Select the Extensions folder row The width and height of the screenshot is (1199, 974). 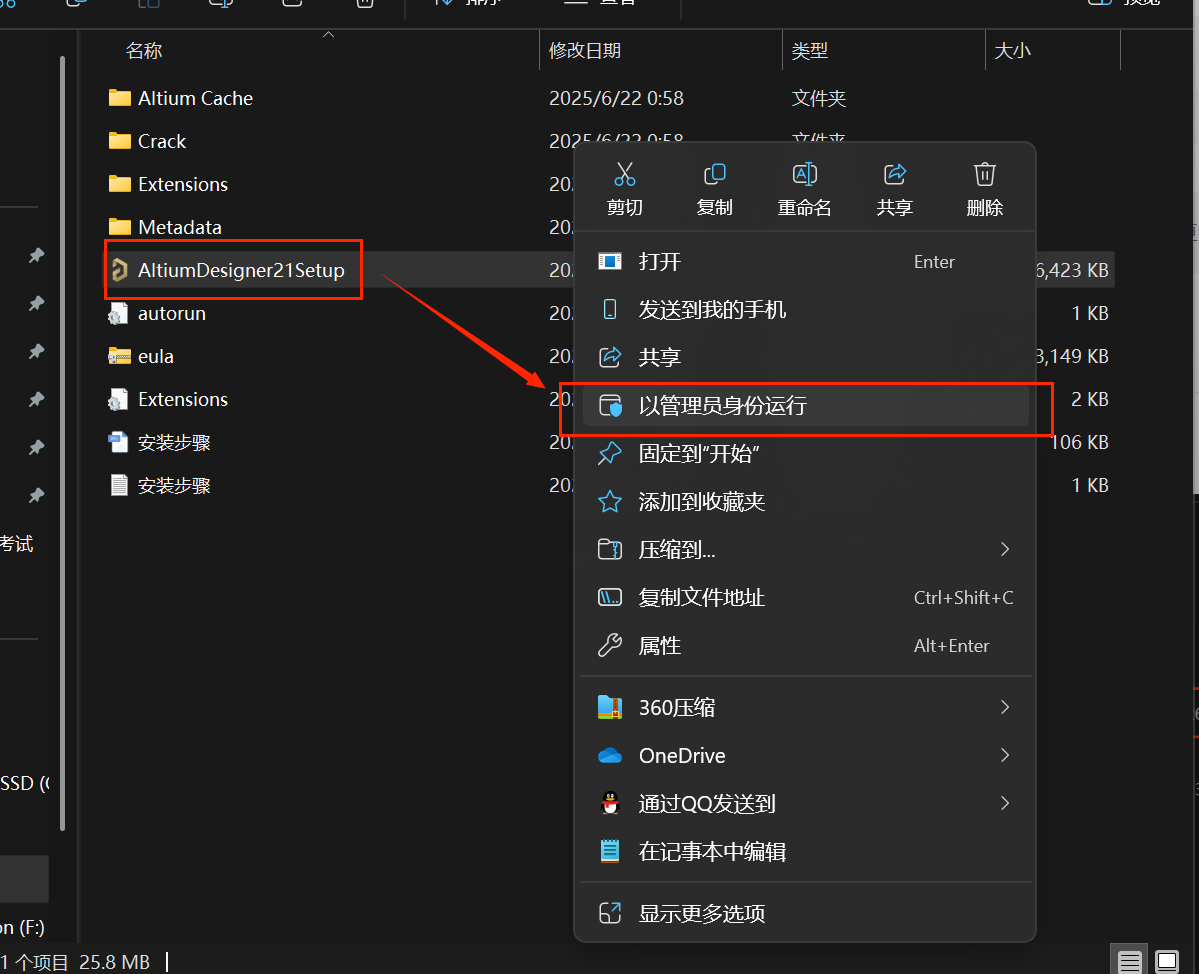pos(183,183)
